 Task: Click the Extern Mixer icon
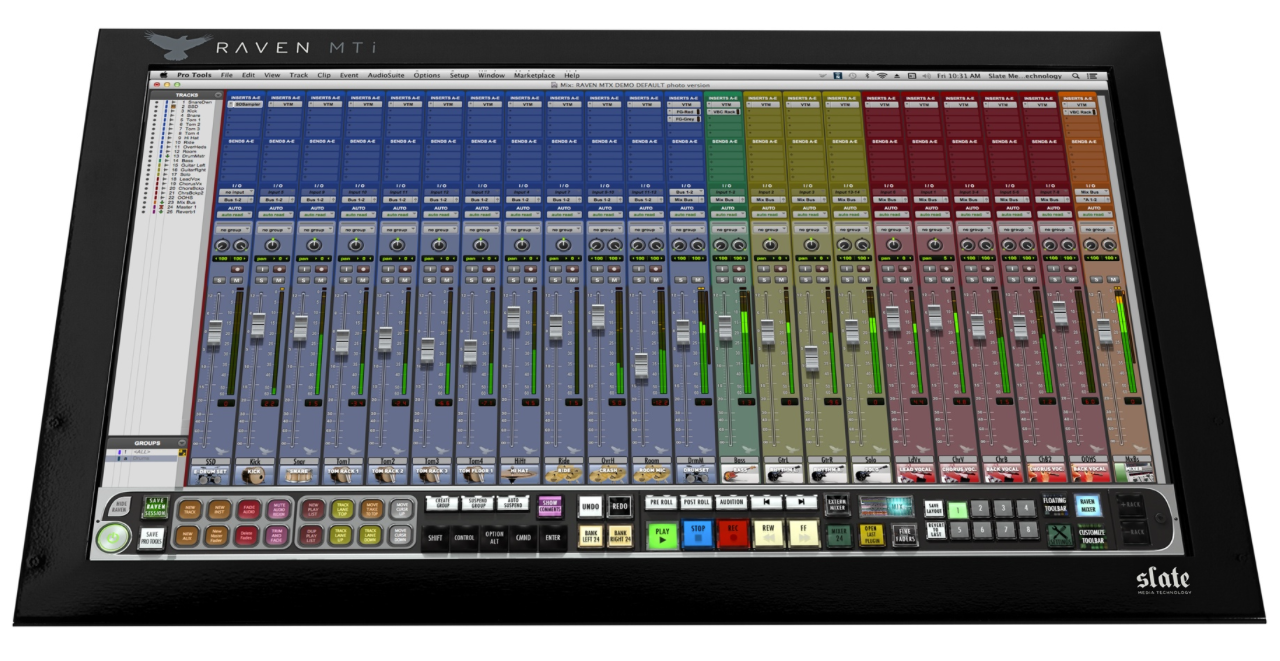837,505
